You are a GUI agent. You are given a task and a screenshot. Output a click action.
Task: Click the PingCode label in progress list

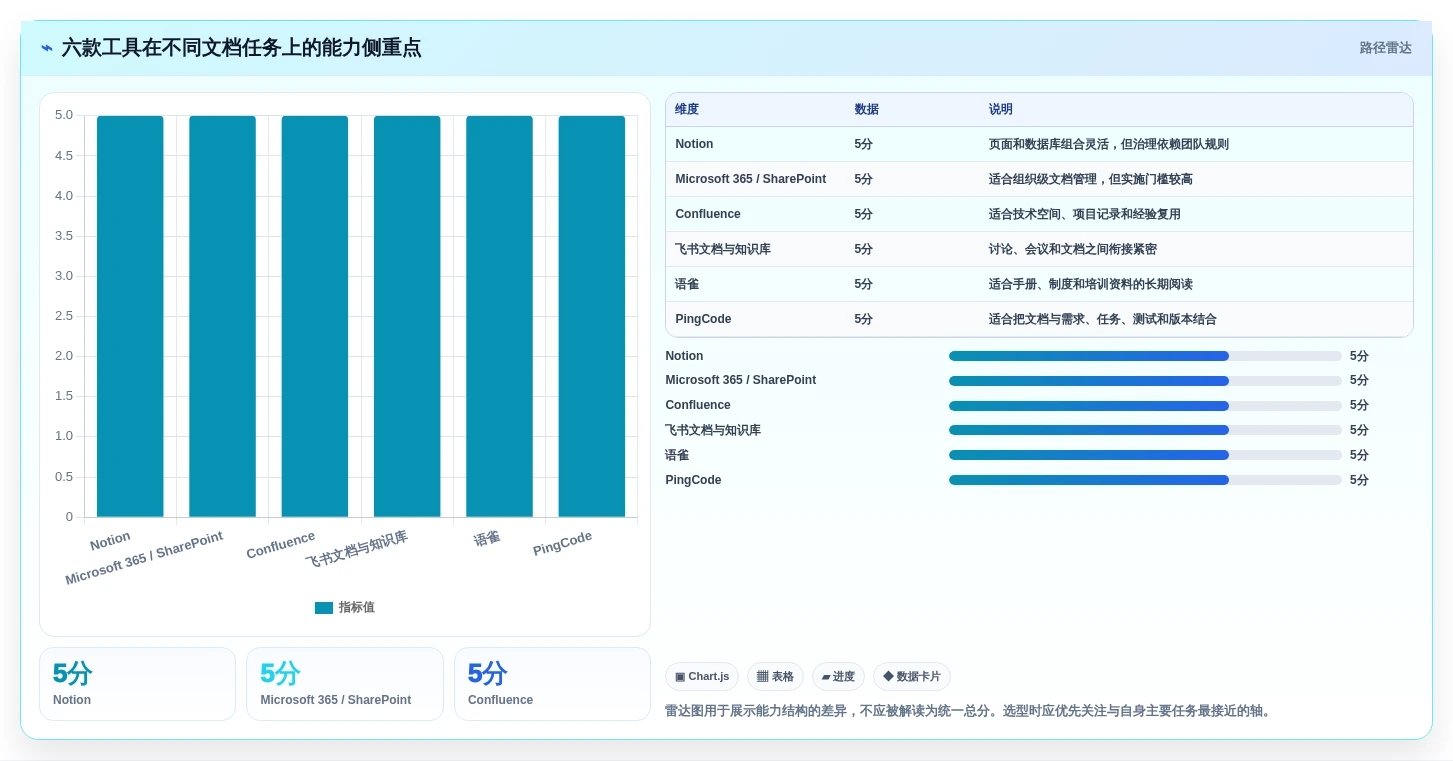tap(693, 480)
